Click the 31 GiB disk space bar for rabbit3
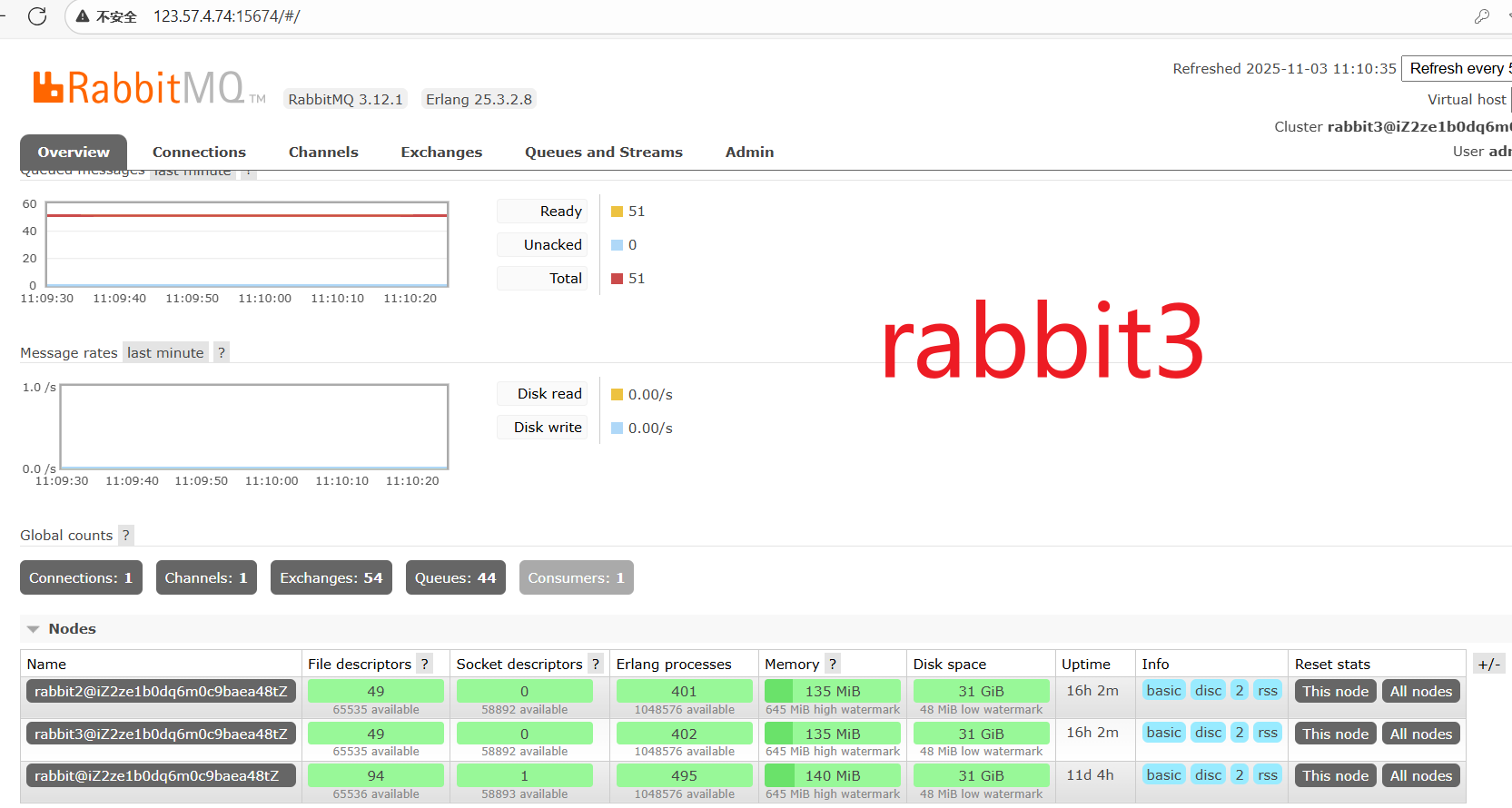The height and width of the screenshot is (808, 1512). pos(981,734)
